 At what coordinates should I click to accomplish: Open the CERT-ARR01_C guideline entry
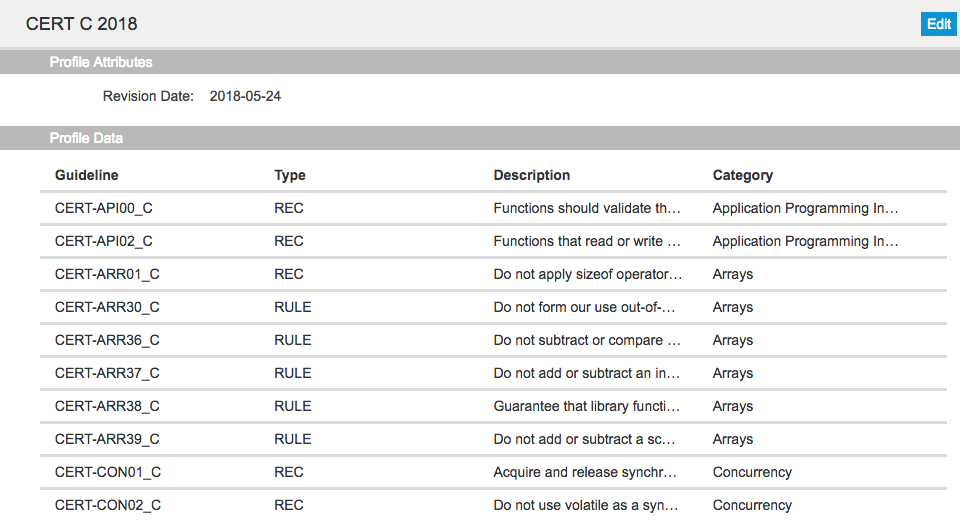tap(493, 274)
